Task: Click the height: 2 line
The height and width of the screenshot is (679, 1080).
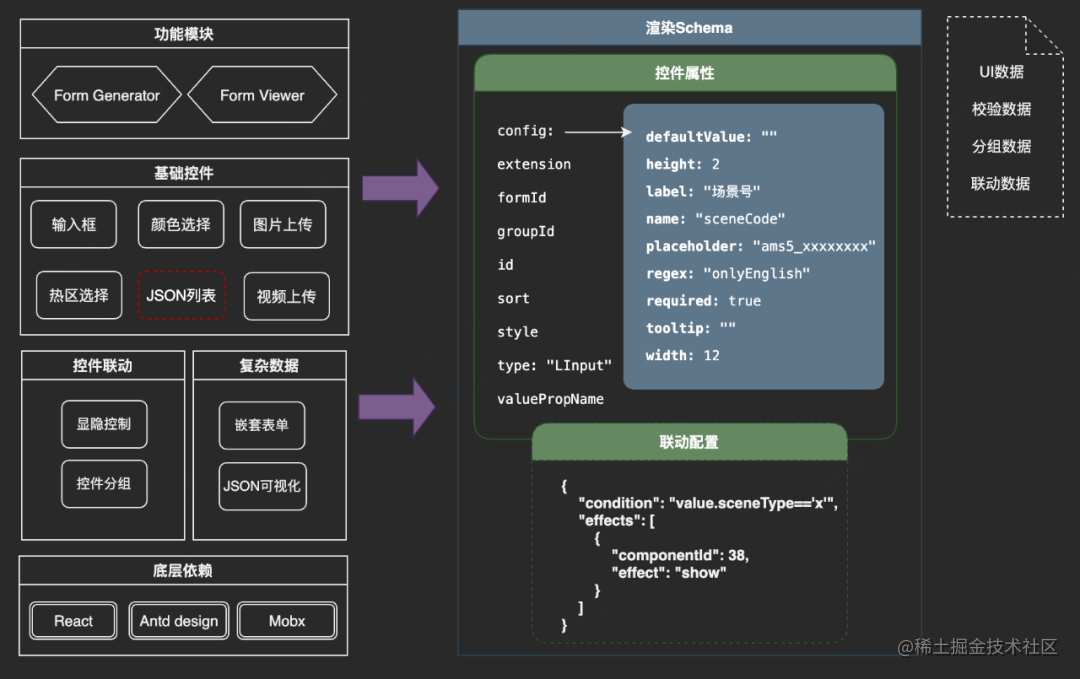Action: coord(683,164)
